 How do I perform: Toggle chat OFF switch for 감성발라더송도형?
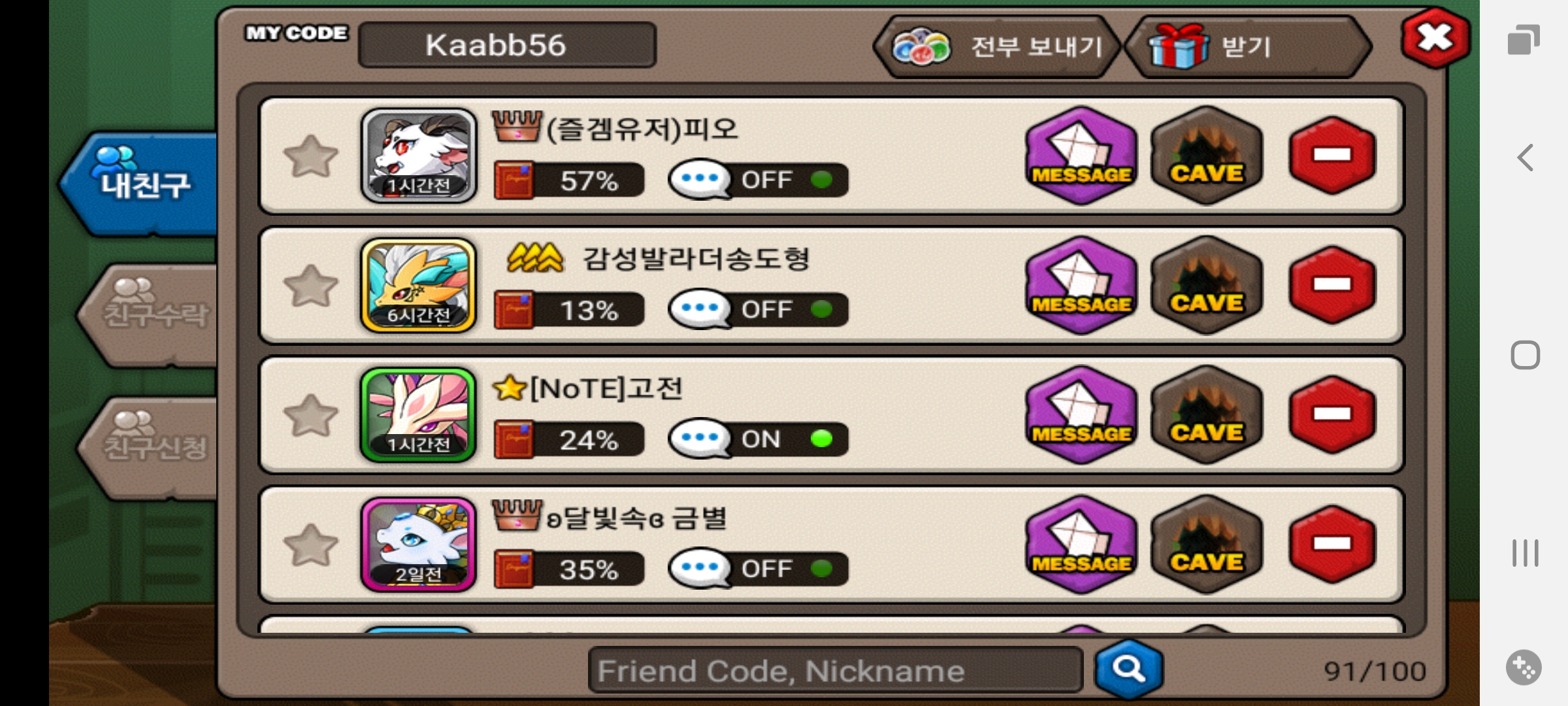759,309
